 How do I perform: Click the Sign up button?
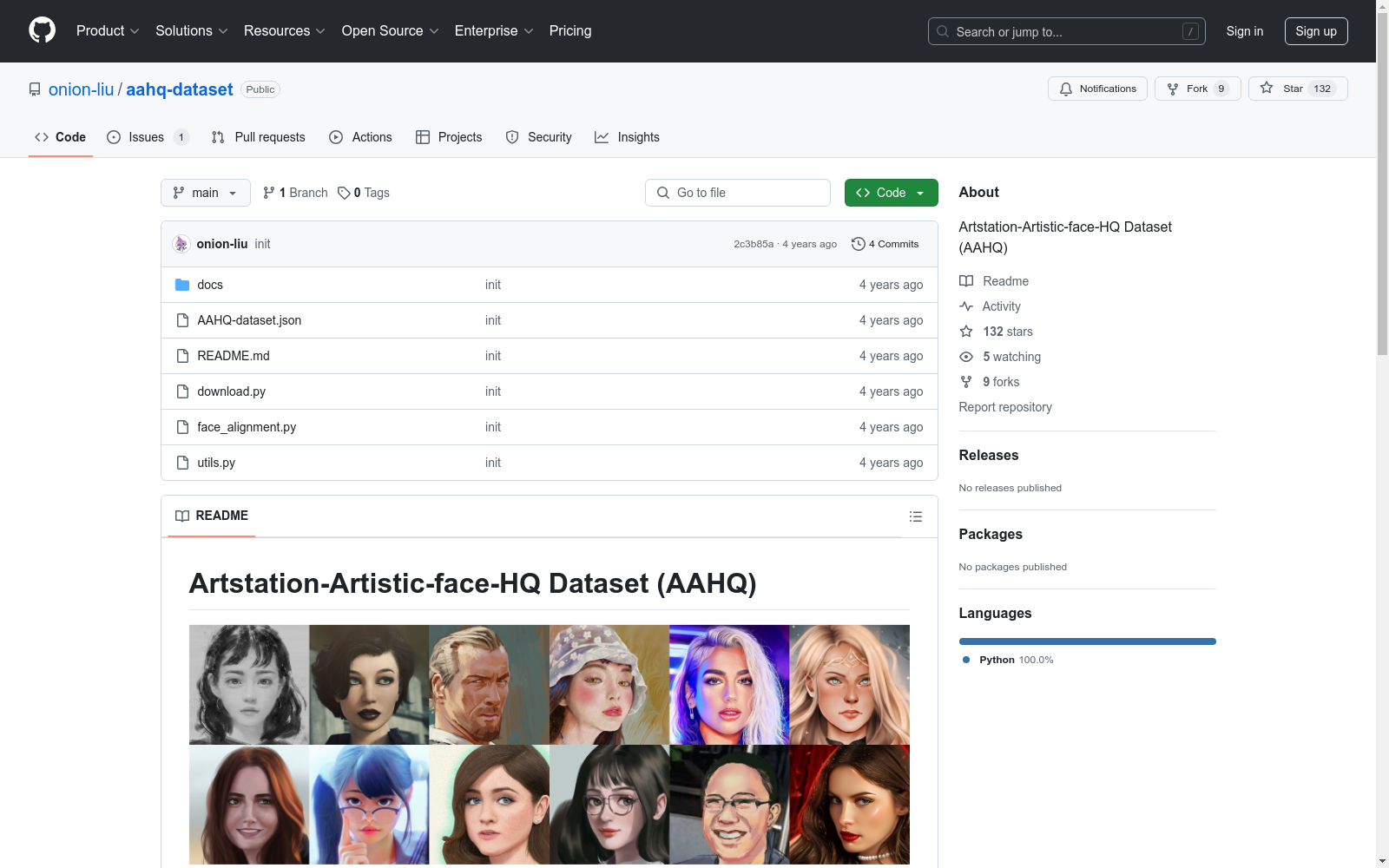pyautogui.click(x=1316, y=31)
